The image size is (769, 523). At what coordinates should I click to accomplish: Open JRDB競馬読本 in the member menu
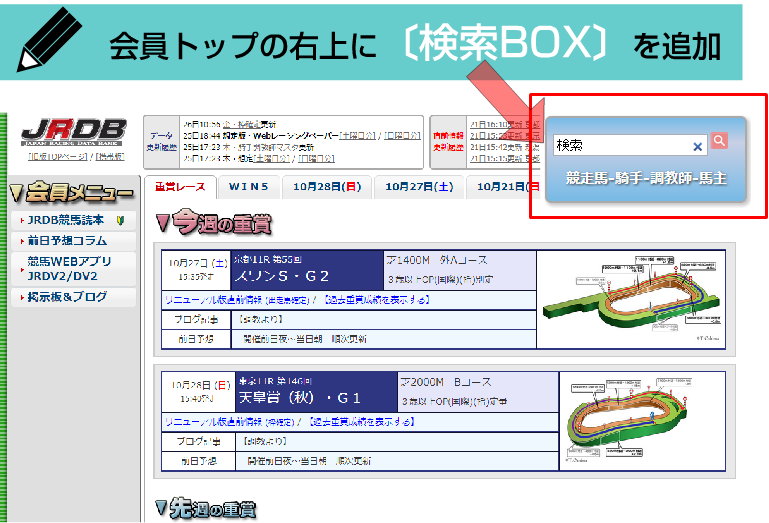pyautogui.click(x=74, y=220)
